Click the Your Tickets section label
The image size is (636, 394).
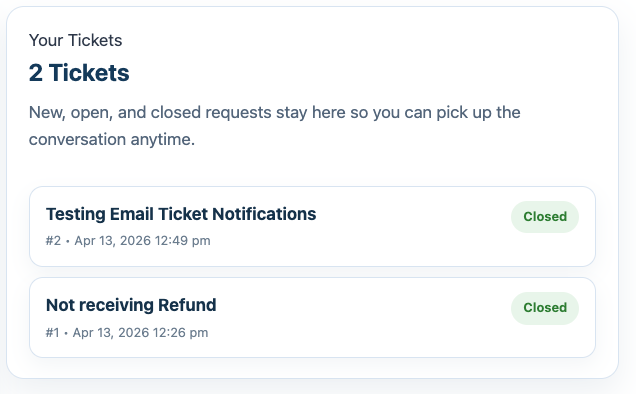coord(75,41)
